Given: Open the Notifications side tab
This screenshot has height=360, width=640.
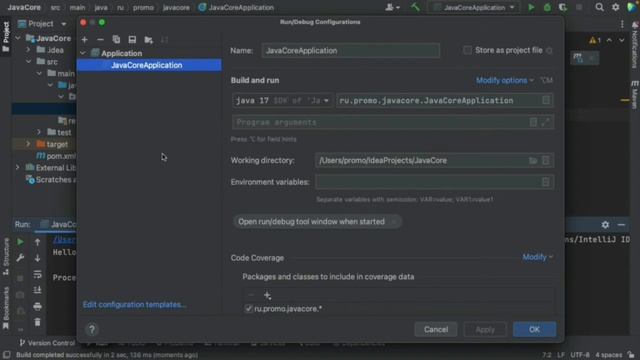Looking at the screenshot, I should tap(635, 45).
